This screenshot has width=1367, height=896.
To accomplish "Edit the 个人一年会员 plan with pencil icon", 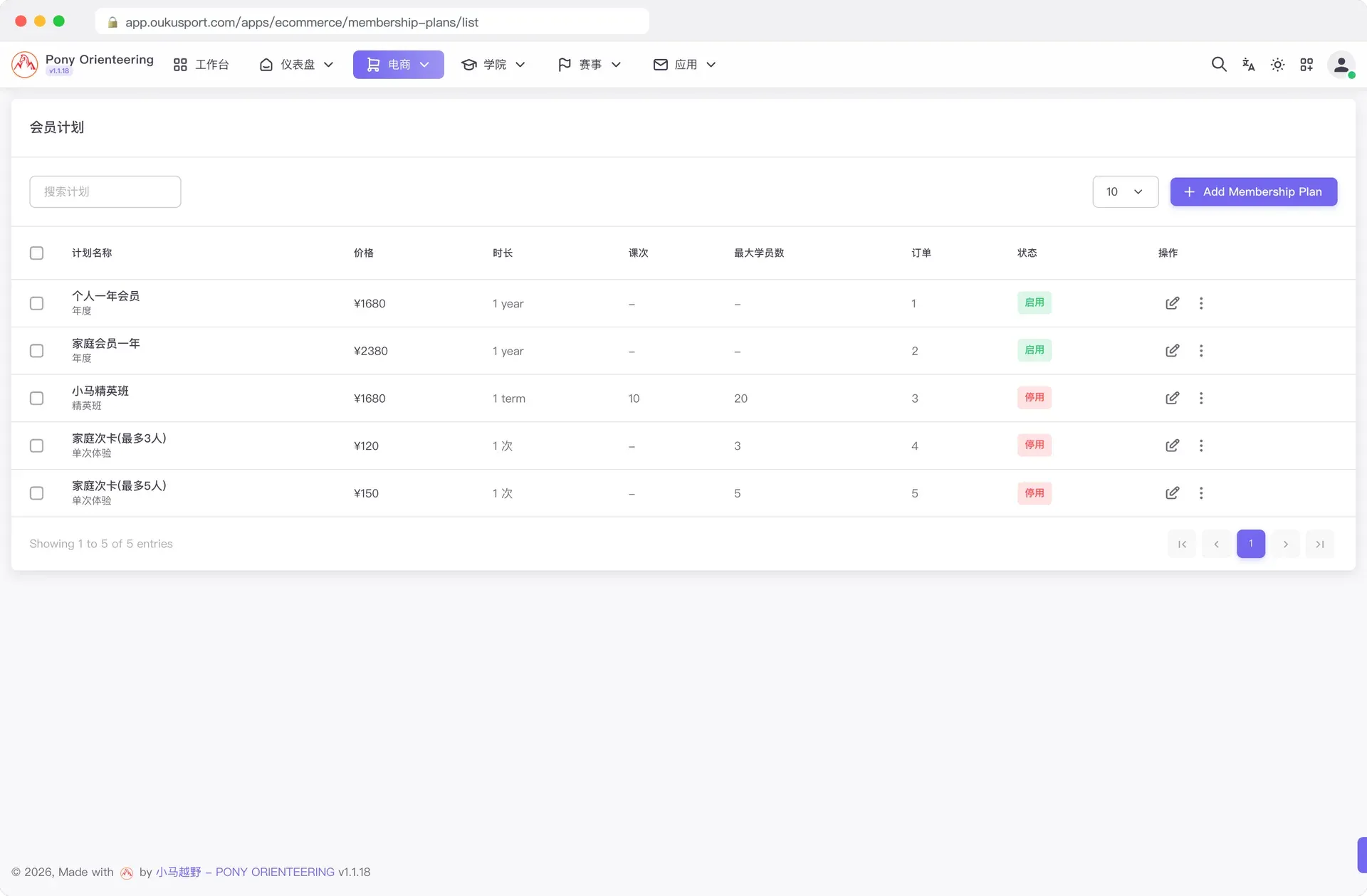I will [1172, 303].
